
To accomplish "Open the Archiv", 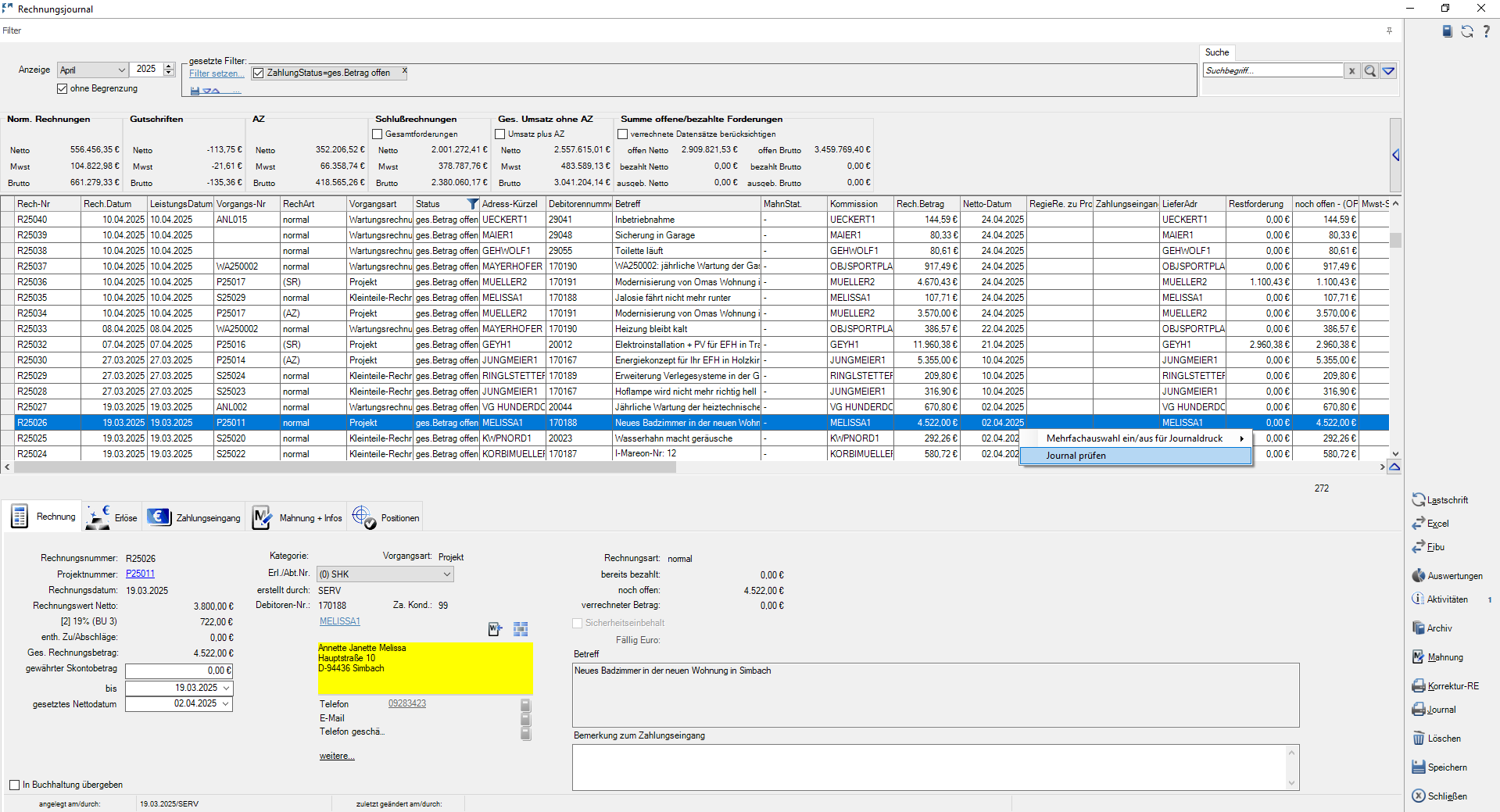I will (1432, 628).
